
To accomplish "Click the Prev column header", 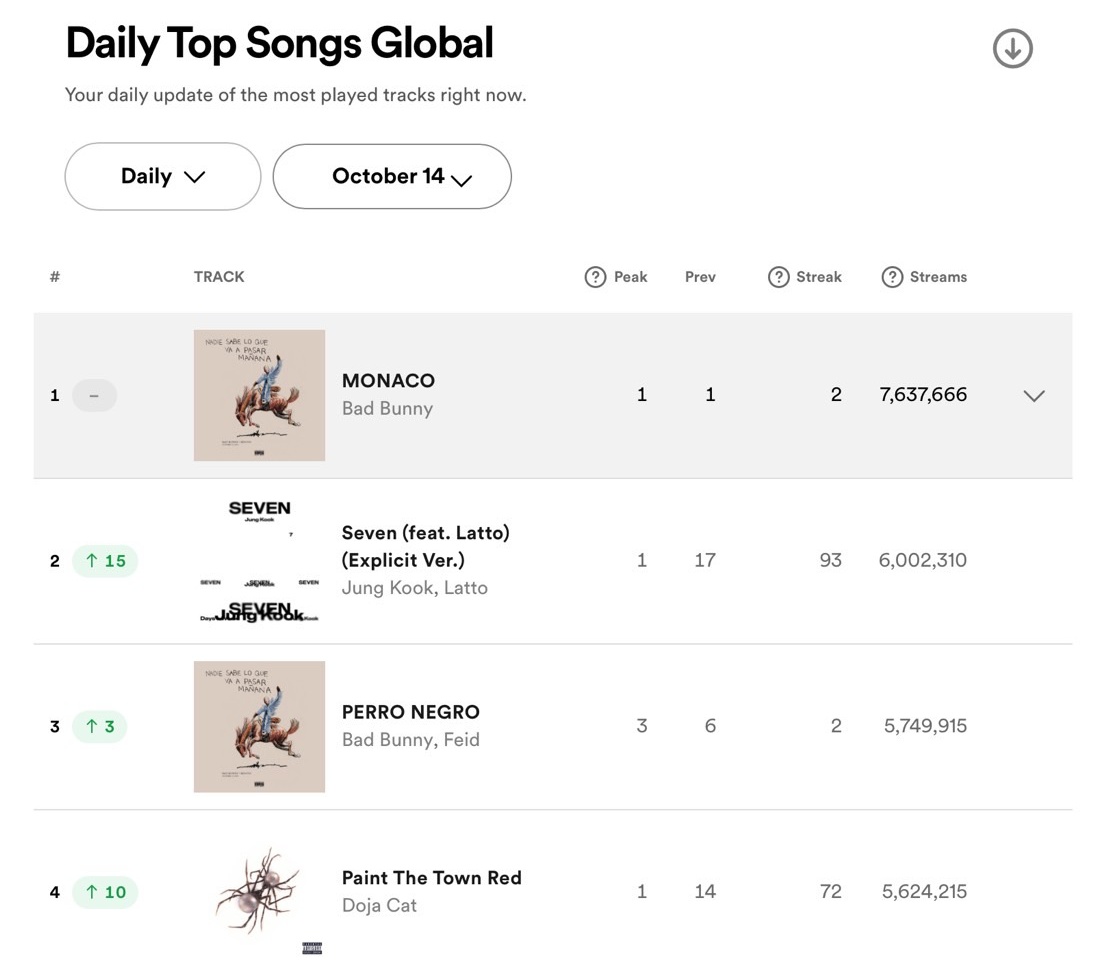I will pyautogui.click(x=700, y=277).
